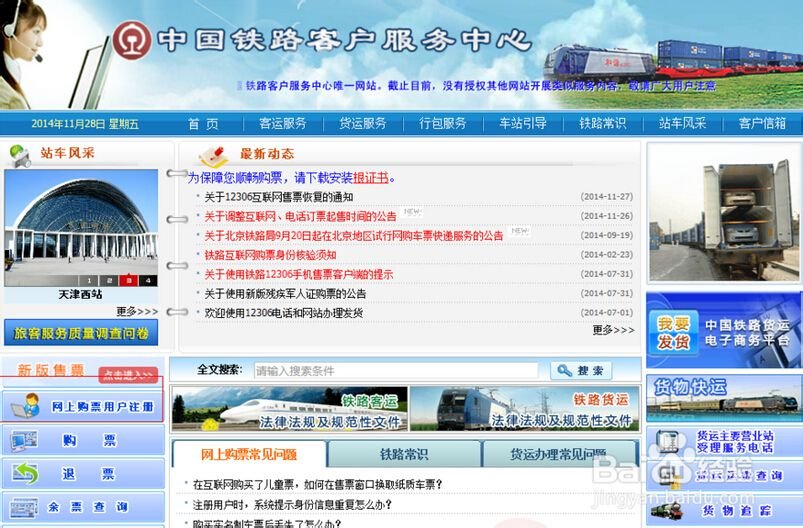
Task: Open 客户信箱 in the navigation bar
Action: click(762, 123)
